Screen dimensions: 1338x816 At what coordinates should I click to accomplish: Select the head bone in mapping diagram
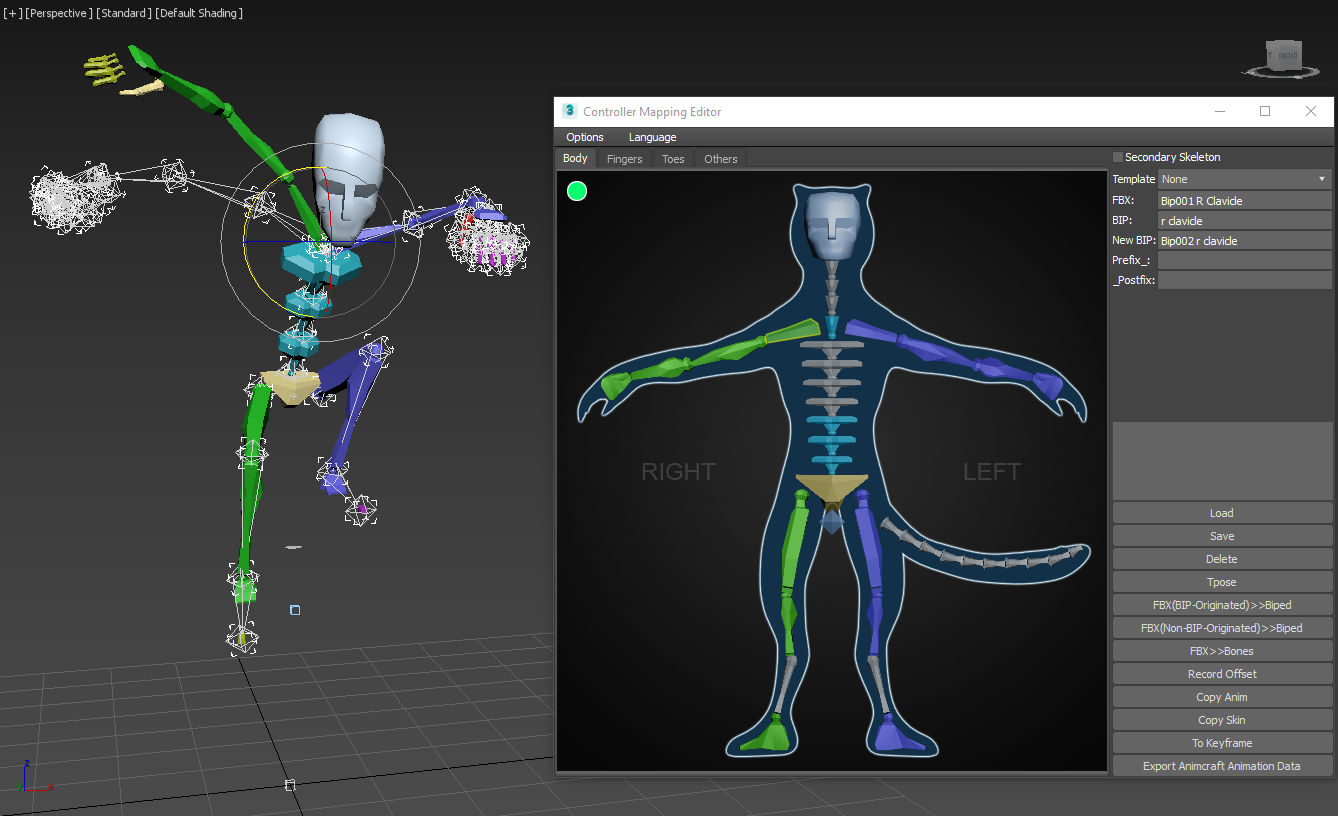(x=834, y=228)
